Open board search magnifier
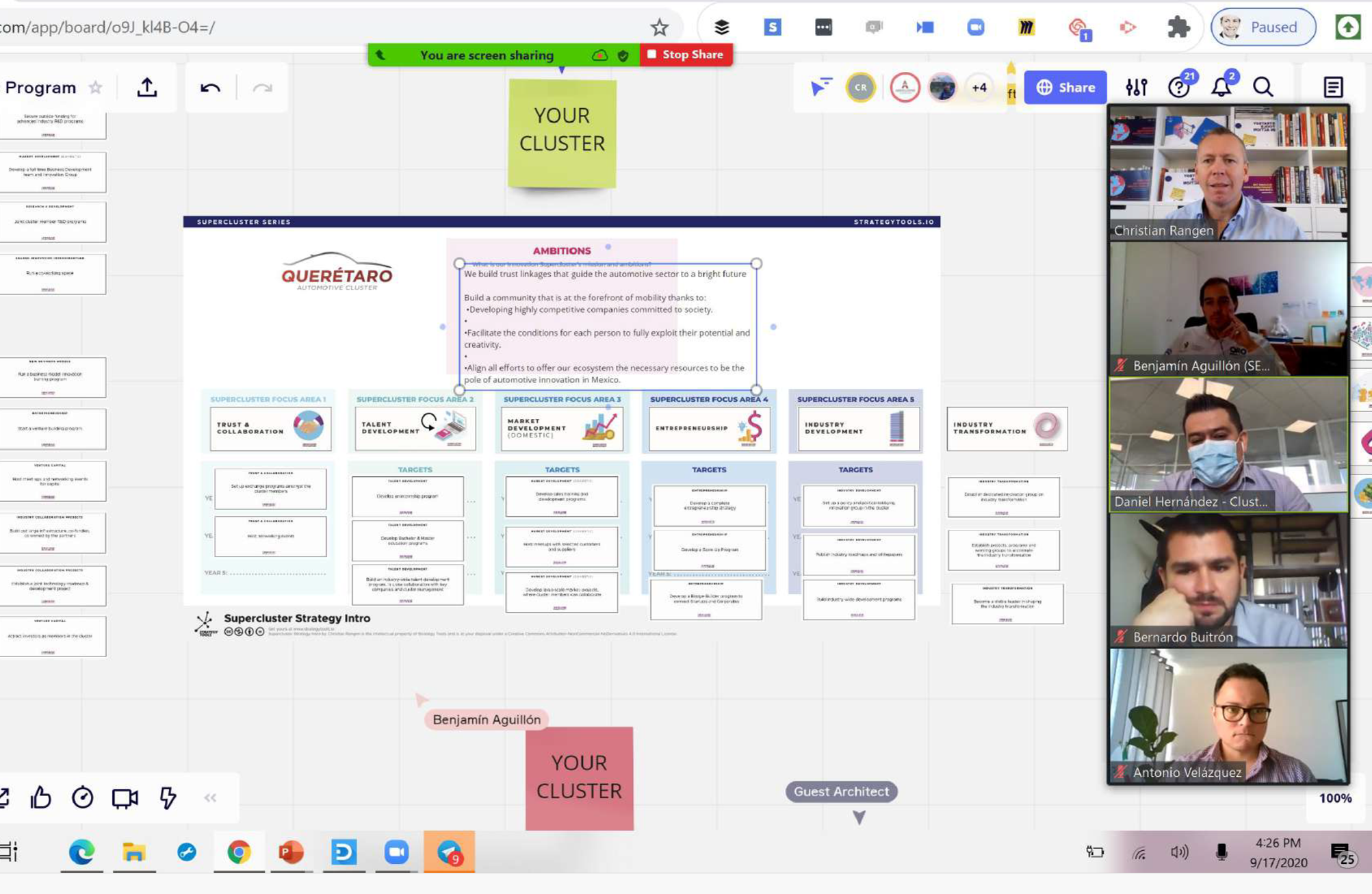Image resolution: width=1372 pixels, height=894 pixels. click(x=1263, y=88)
